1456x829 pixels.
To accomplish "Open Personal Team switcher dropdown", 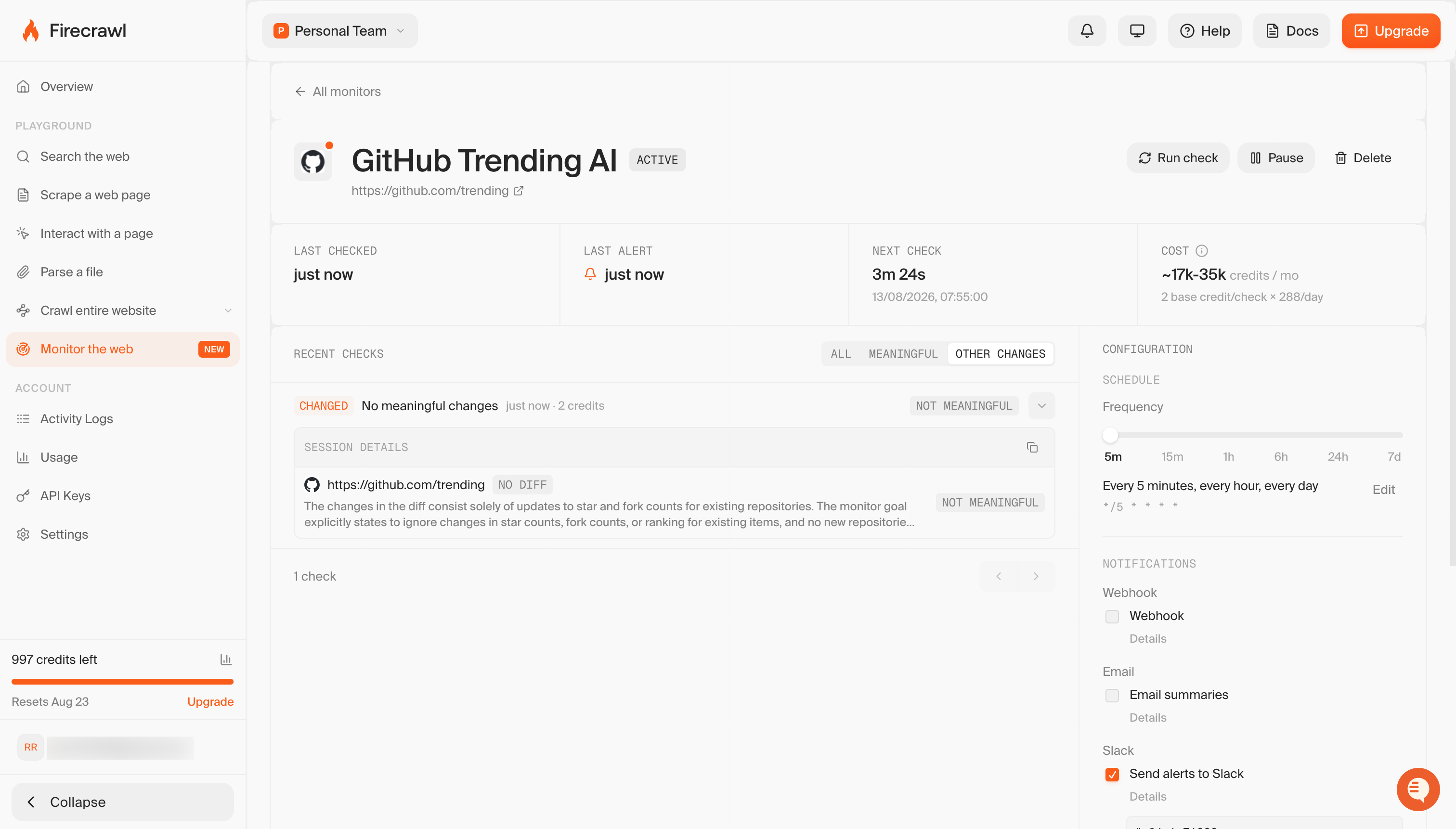I will click(339, 31).
